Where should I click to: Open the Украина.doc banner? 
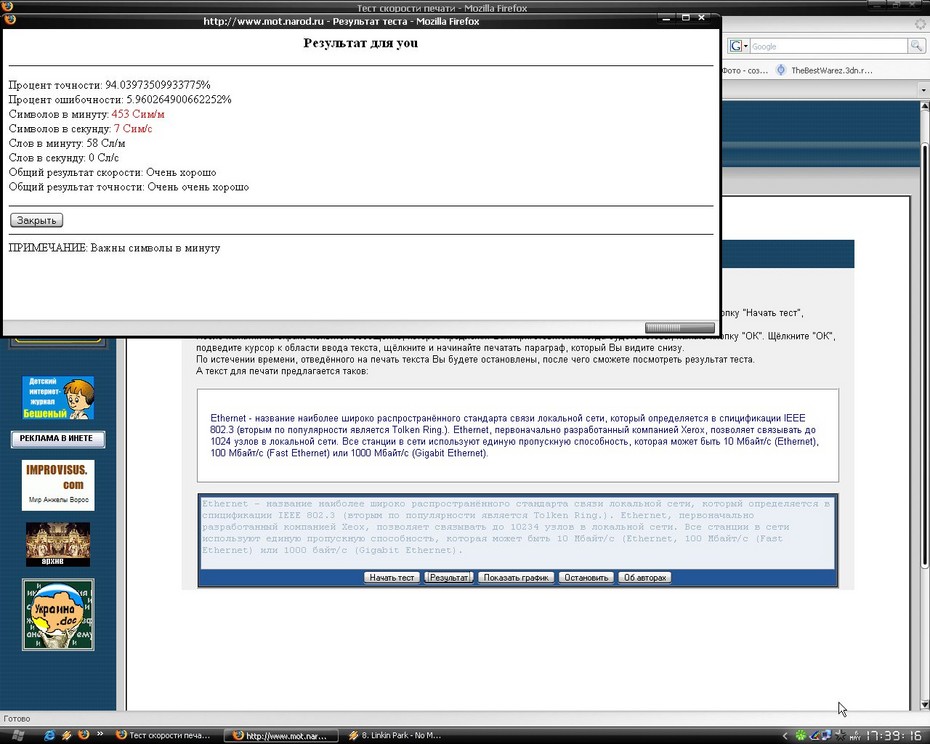[x=58, y=615]
